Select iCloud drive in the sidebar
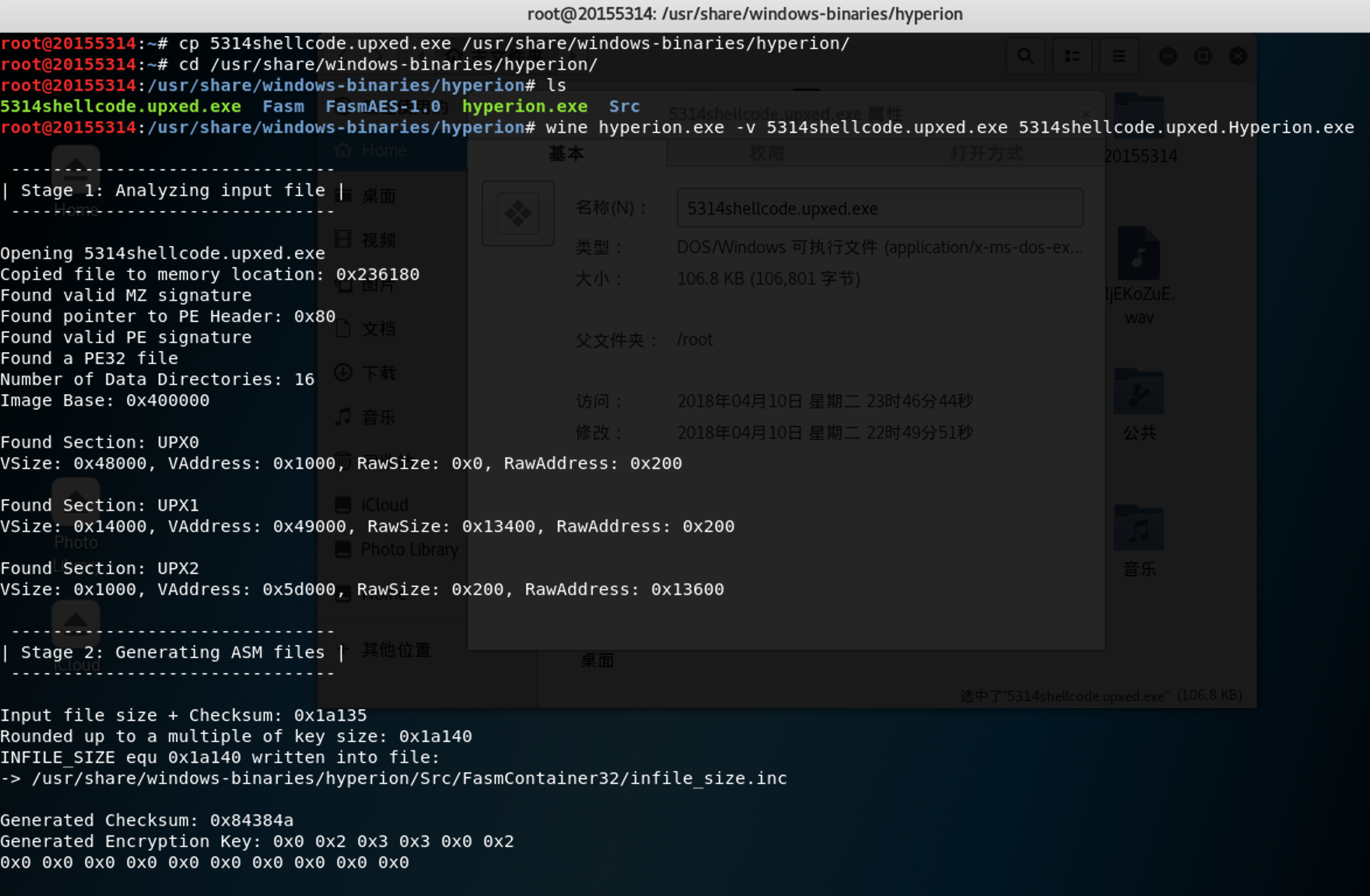 [x=383, y=505]
